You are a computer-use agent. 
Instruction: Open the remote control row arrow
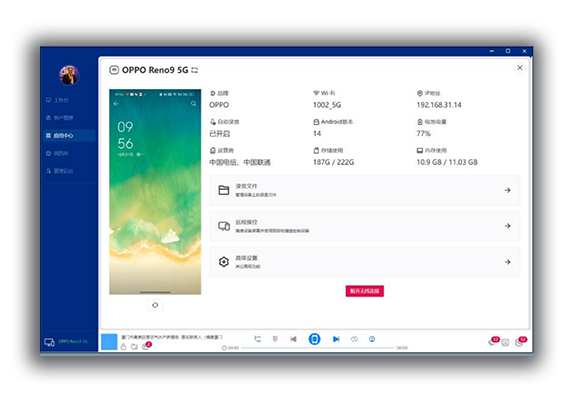tap(507, 226)
